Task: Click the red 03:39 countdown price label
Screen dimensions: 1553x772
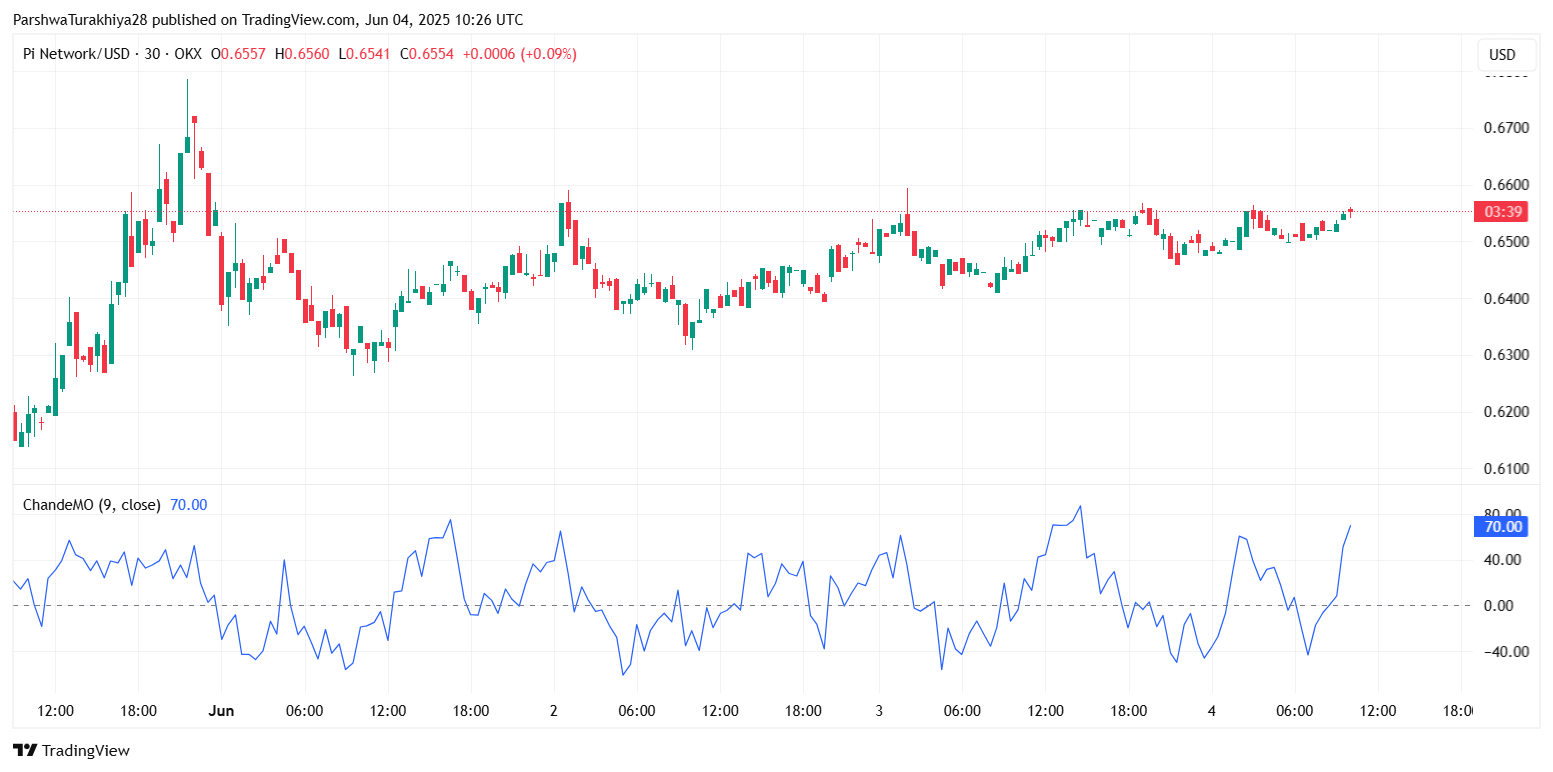Action: [1502, 212]
